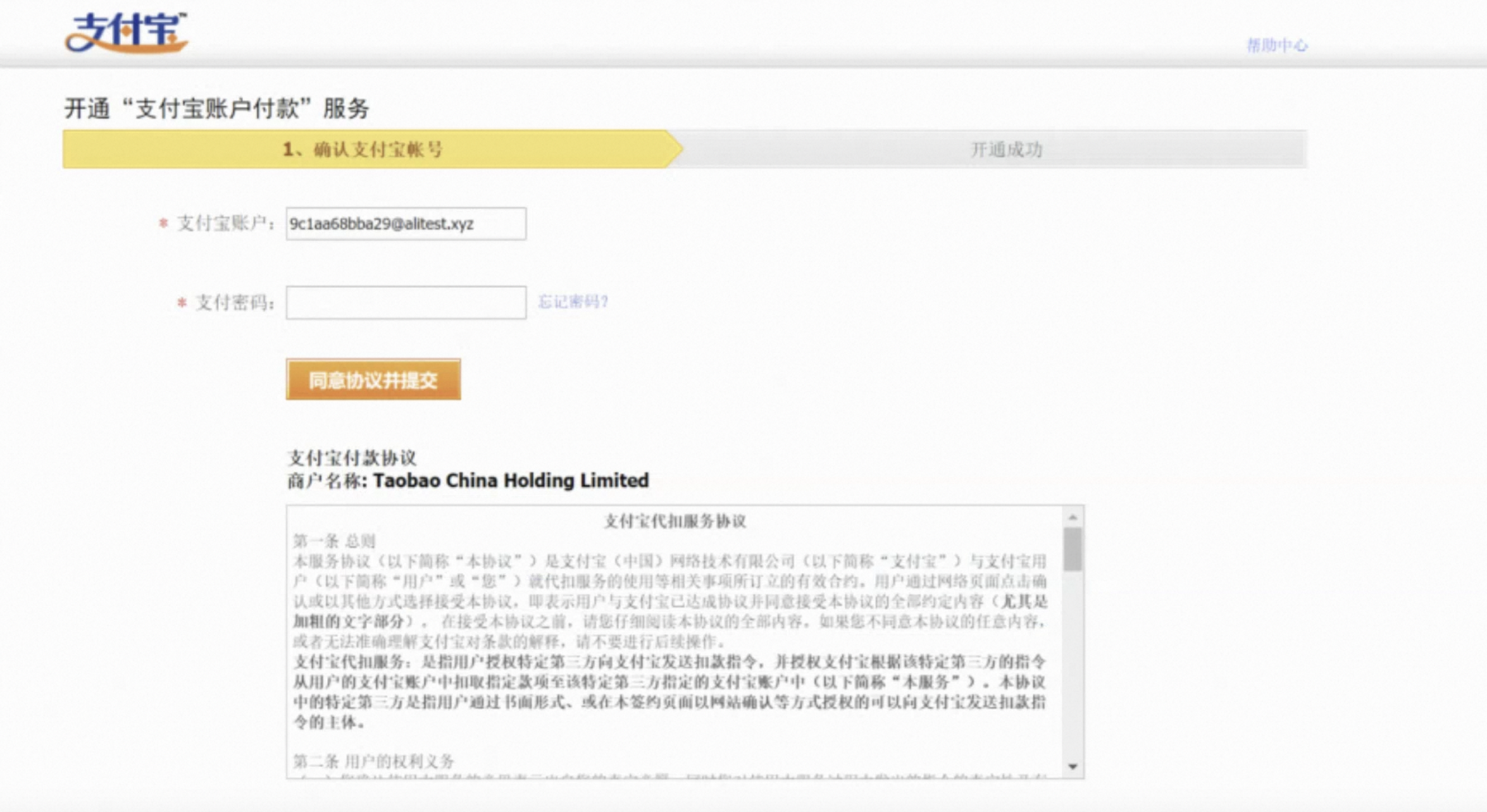Screen dimensions: 1487x812
Task: Click the 支付宝付款协议 heading
Action: 352,458
